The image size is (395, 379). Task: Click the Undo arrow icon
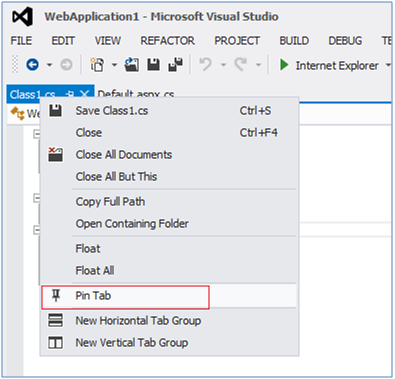click(x=205, y=64)
